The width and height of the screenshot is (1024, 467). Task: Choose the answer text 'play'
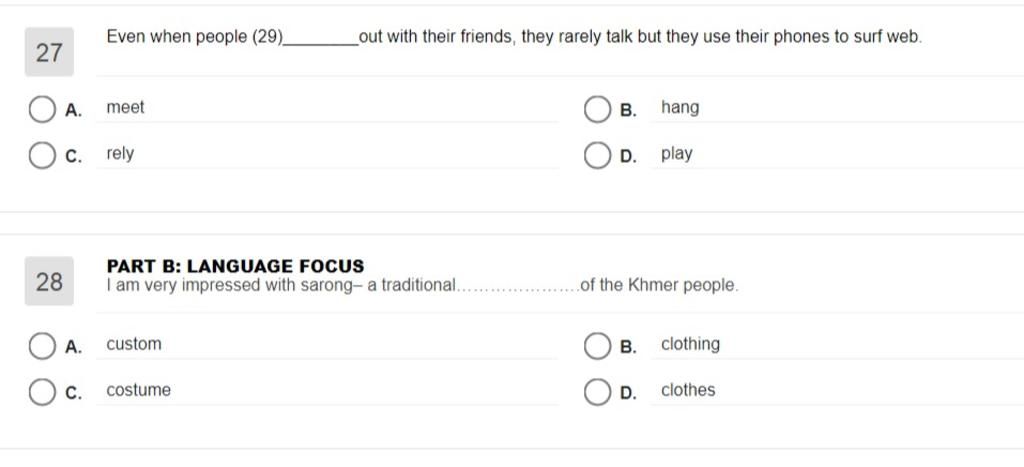click(677, 154)
